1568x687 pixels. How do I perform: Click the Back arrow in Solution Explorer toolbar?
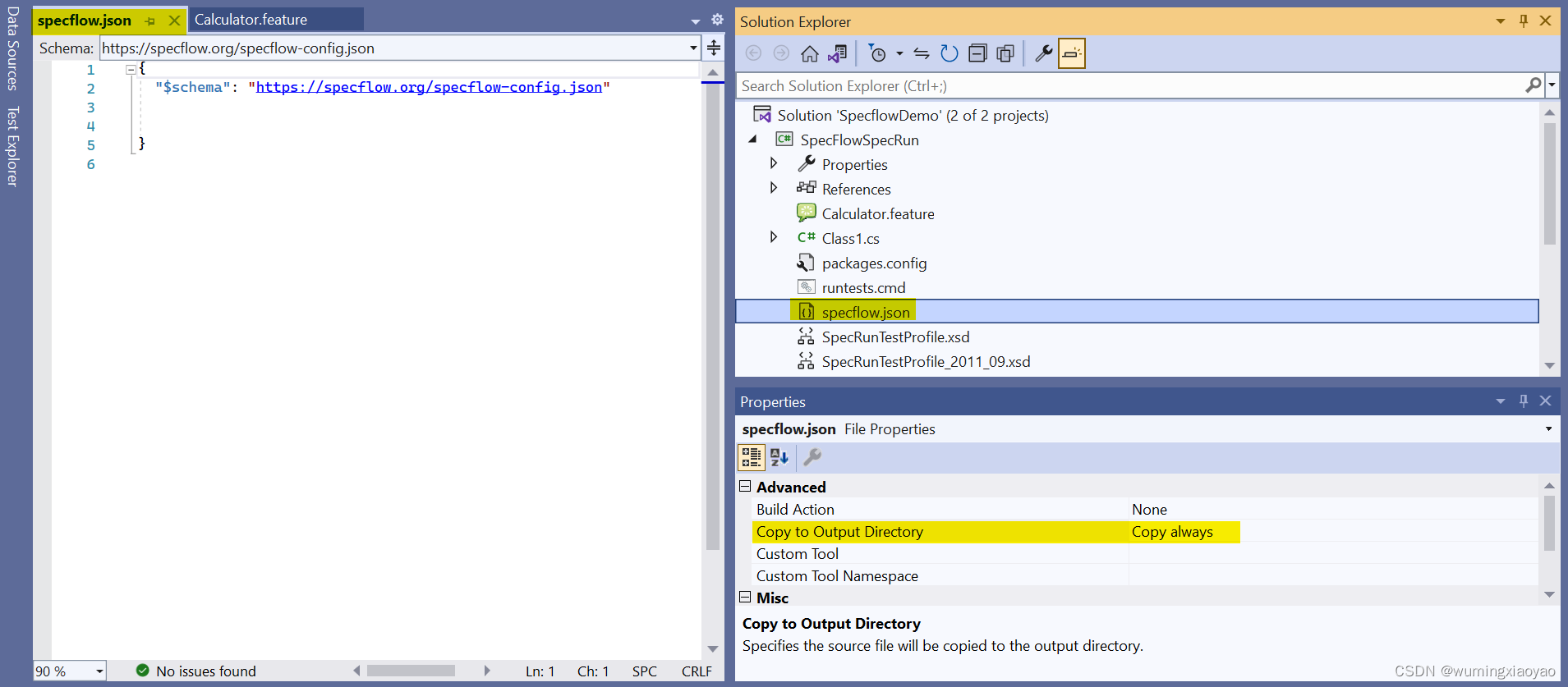click(753, 53)
